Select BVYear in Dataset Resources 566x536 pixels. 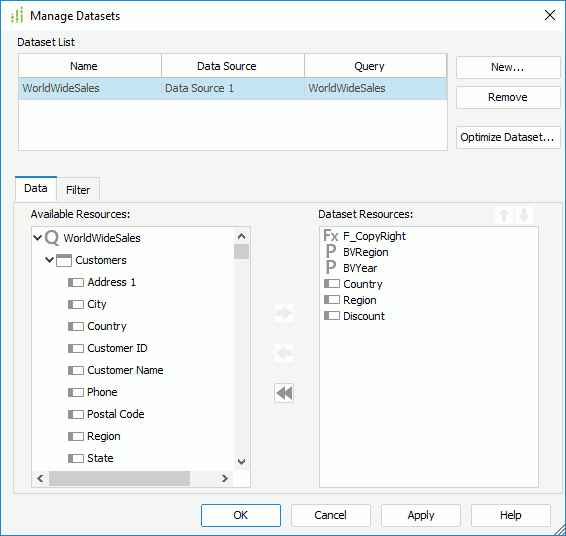click(x=360, y=268)
